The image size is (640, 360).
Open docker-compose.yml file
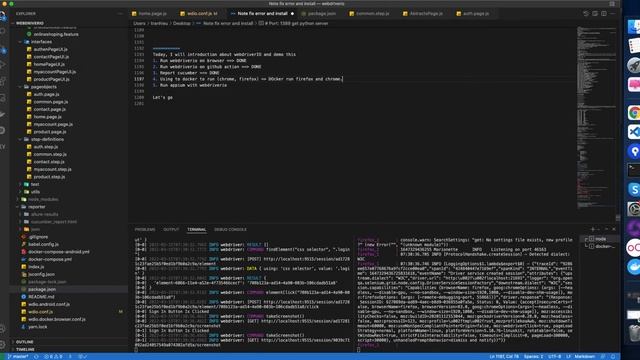click(x=50, y=259)
